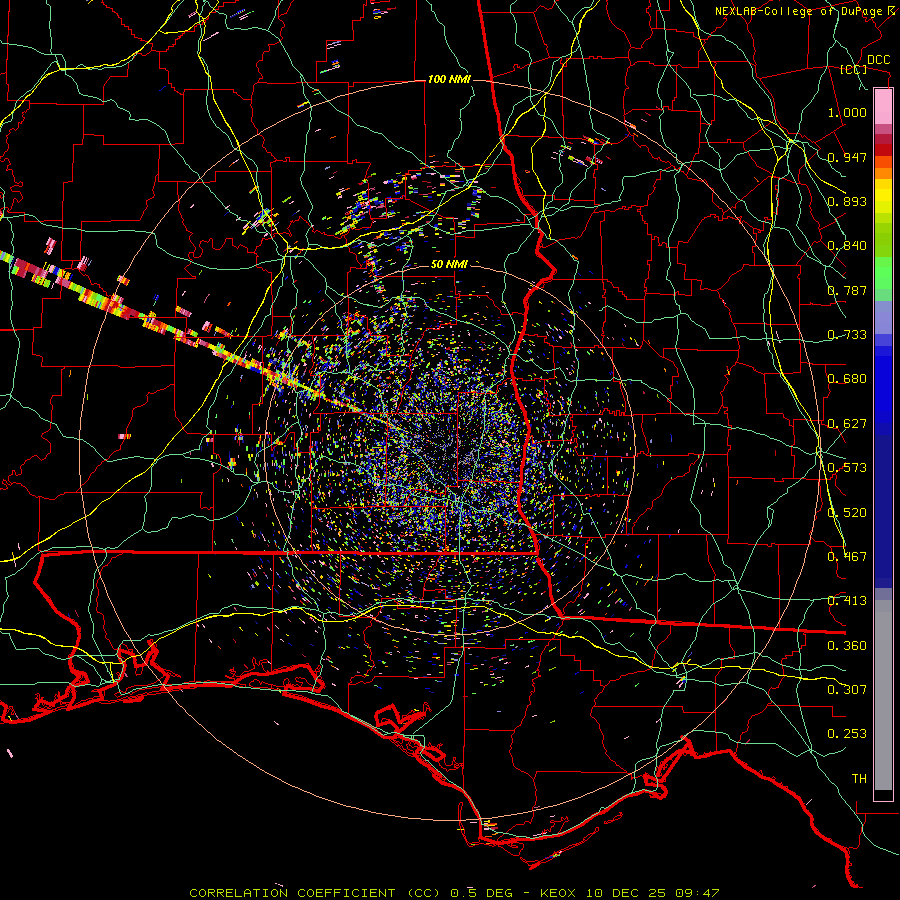Screen dimensions: 900x900
Task: Click the 0.733 legend value
Action: point(847,335)
